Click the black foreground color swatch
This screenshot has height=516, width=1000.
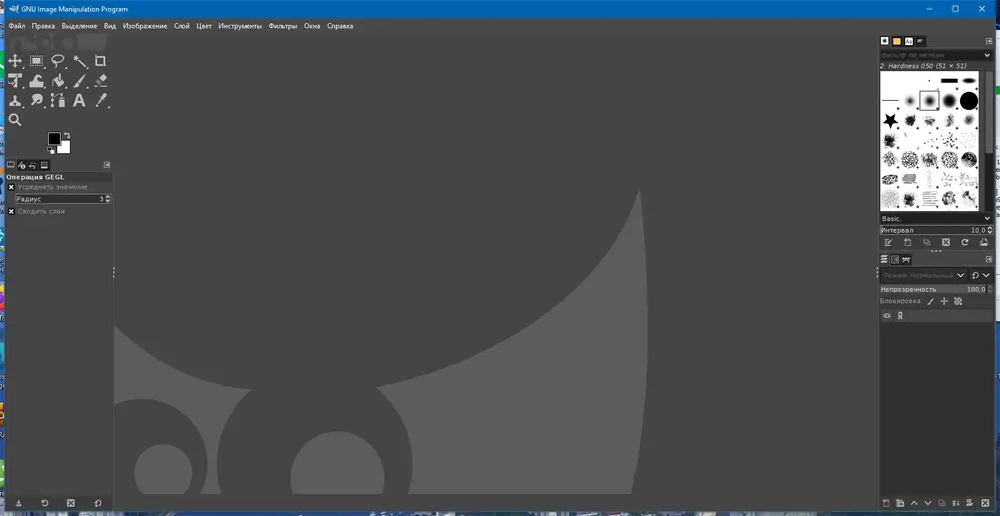point(54,138)
